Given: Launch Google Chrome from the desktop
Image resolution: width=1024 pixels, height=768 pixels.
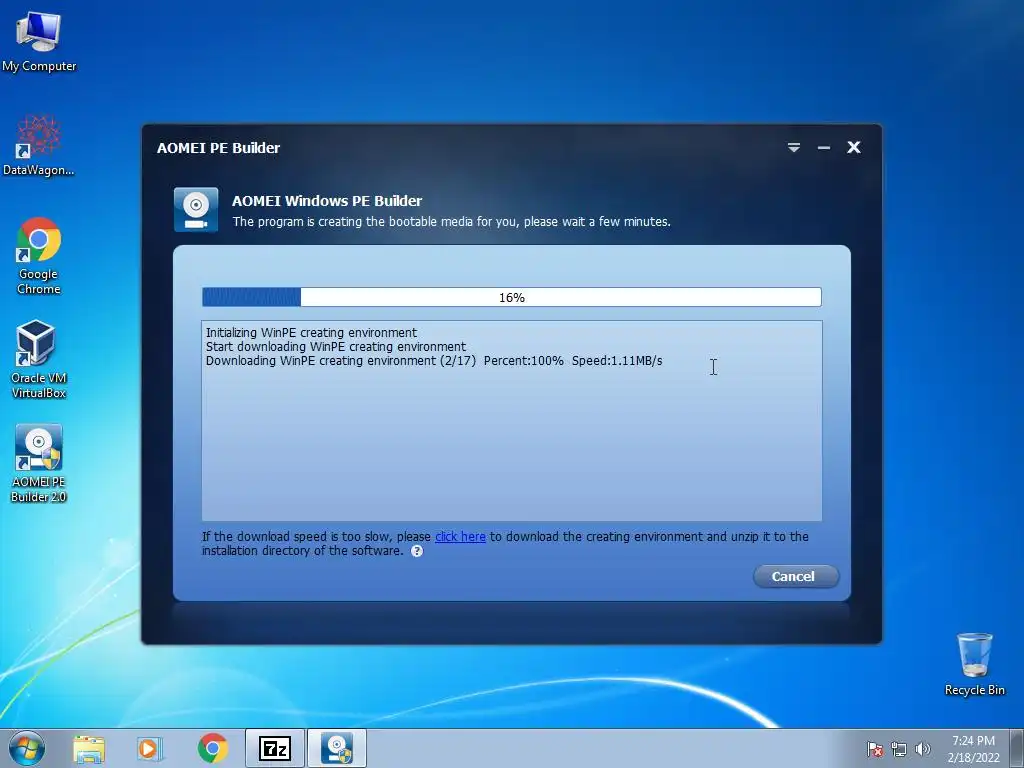Looking at the screenshot, I should coord(39,255).
